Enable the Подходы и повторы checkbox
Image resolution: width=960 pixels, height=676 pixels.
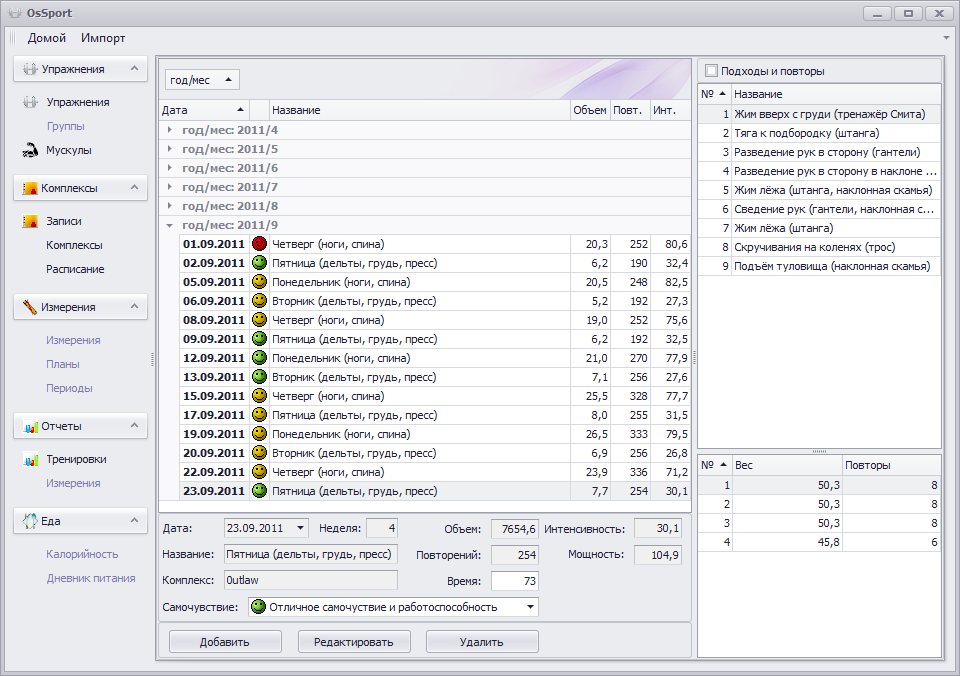click(x=711, y=71)
